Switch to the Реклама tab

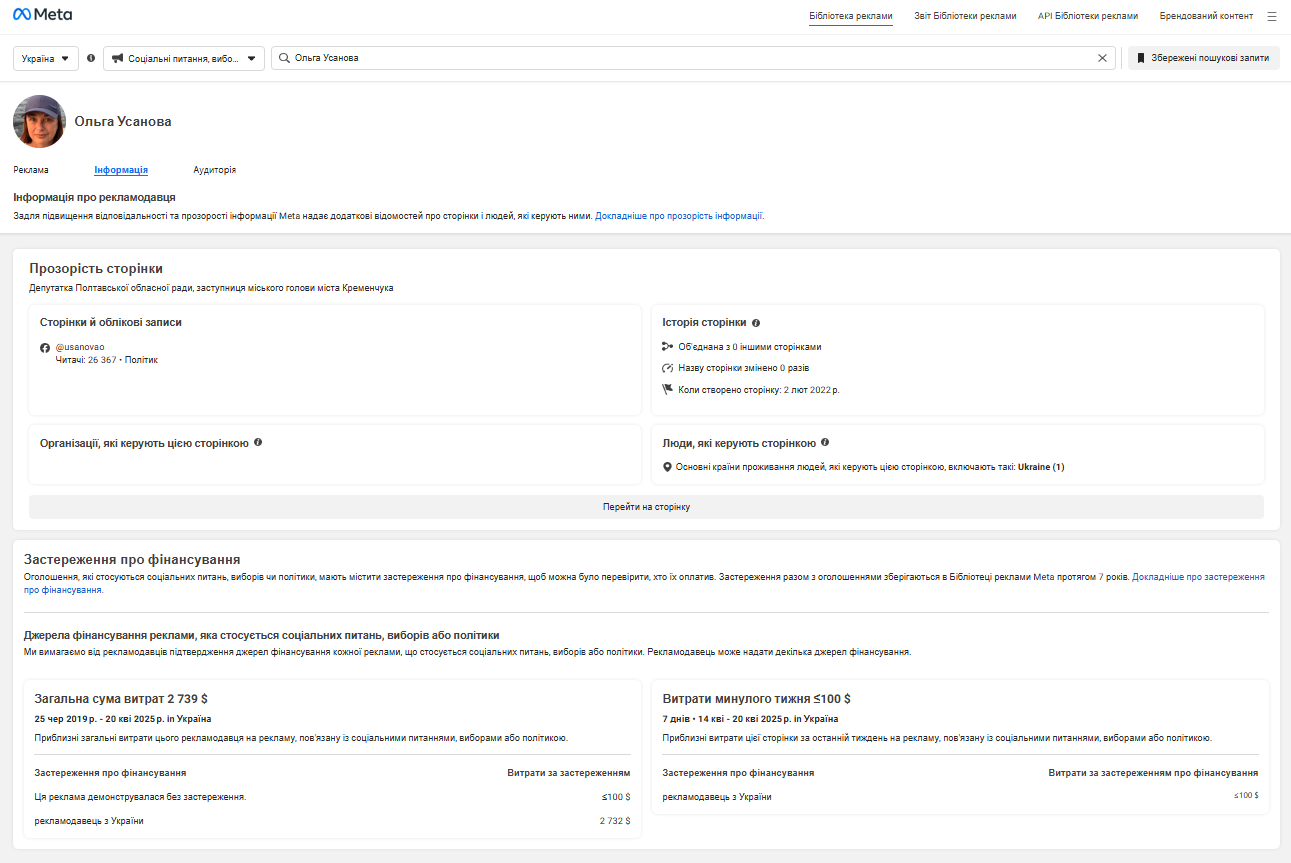(31, 170)
